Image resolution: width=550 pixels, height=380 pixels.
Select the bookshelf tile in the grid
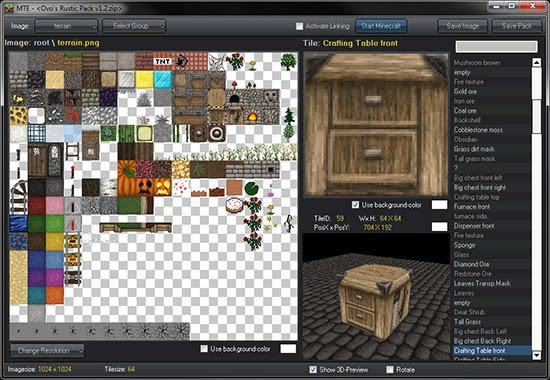coord(73,98)
